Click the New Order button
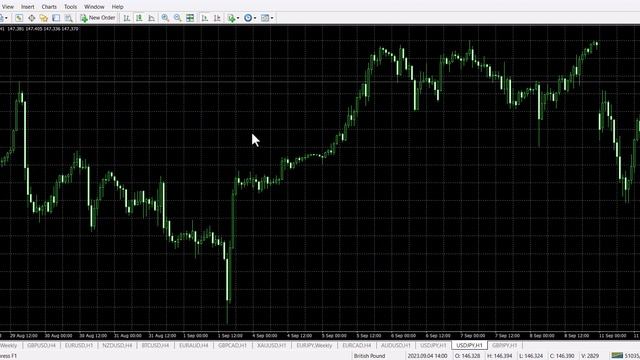640x360 pixels. coord(98,18)
